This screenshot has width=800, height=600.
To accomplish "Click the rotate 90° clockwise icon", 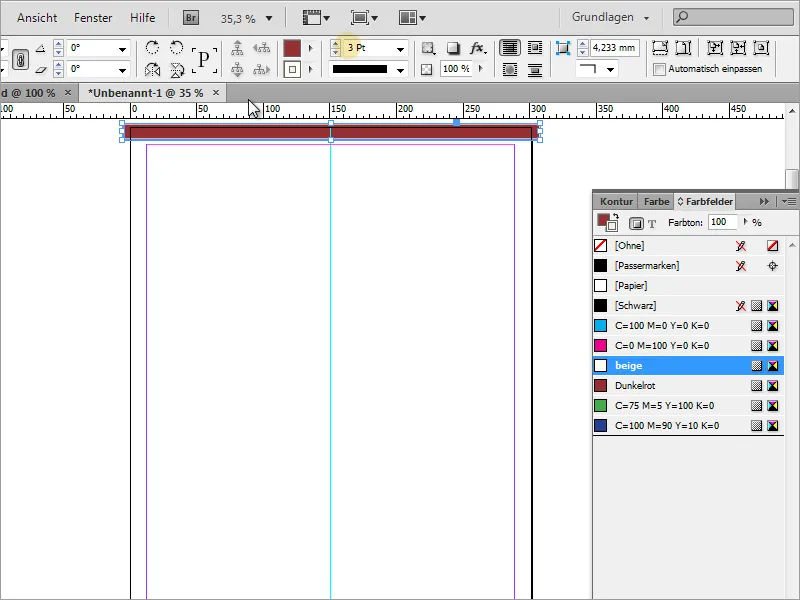I will pos(152,48).
